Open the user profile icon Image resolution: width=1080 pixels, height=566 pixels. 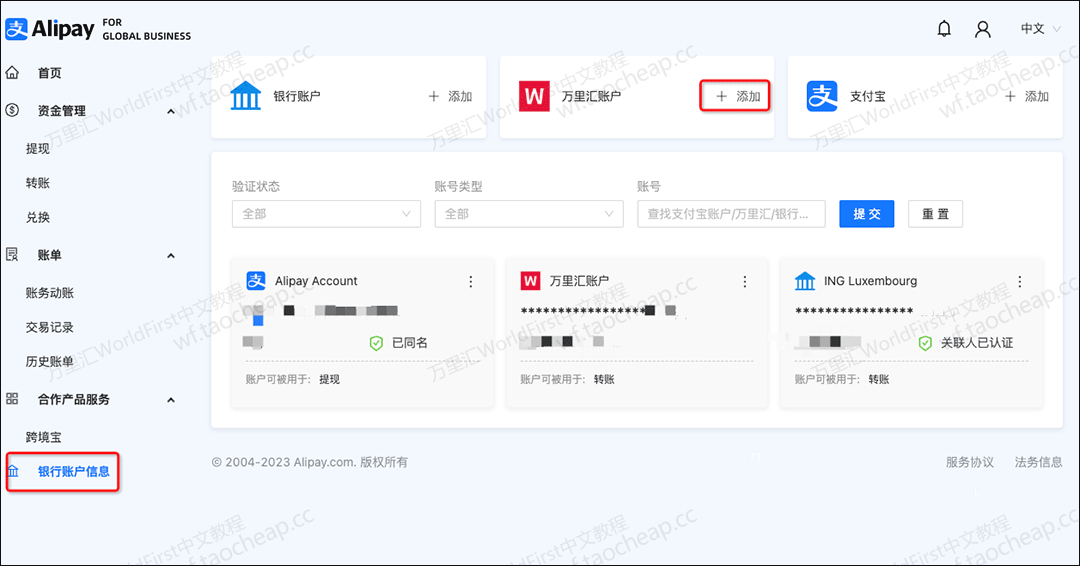(x=983, y=29)
